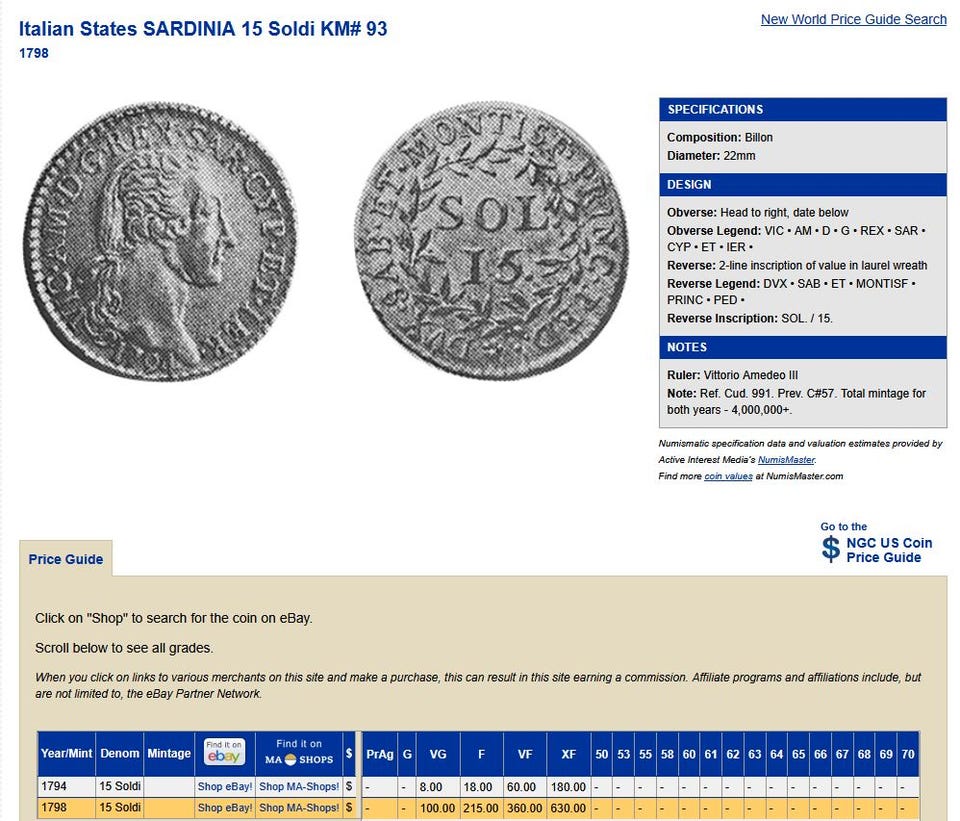Image resolution: width=960 pixels, height=821 pixels.
Task: Click the Diameter: 22mm text
Action: click(711, 156)
